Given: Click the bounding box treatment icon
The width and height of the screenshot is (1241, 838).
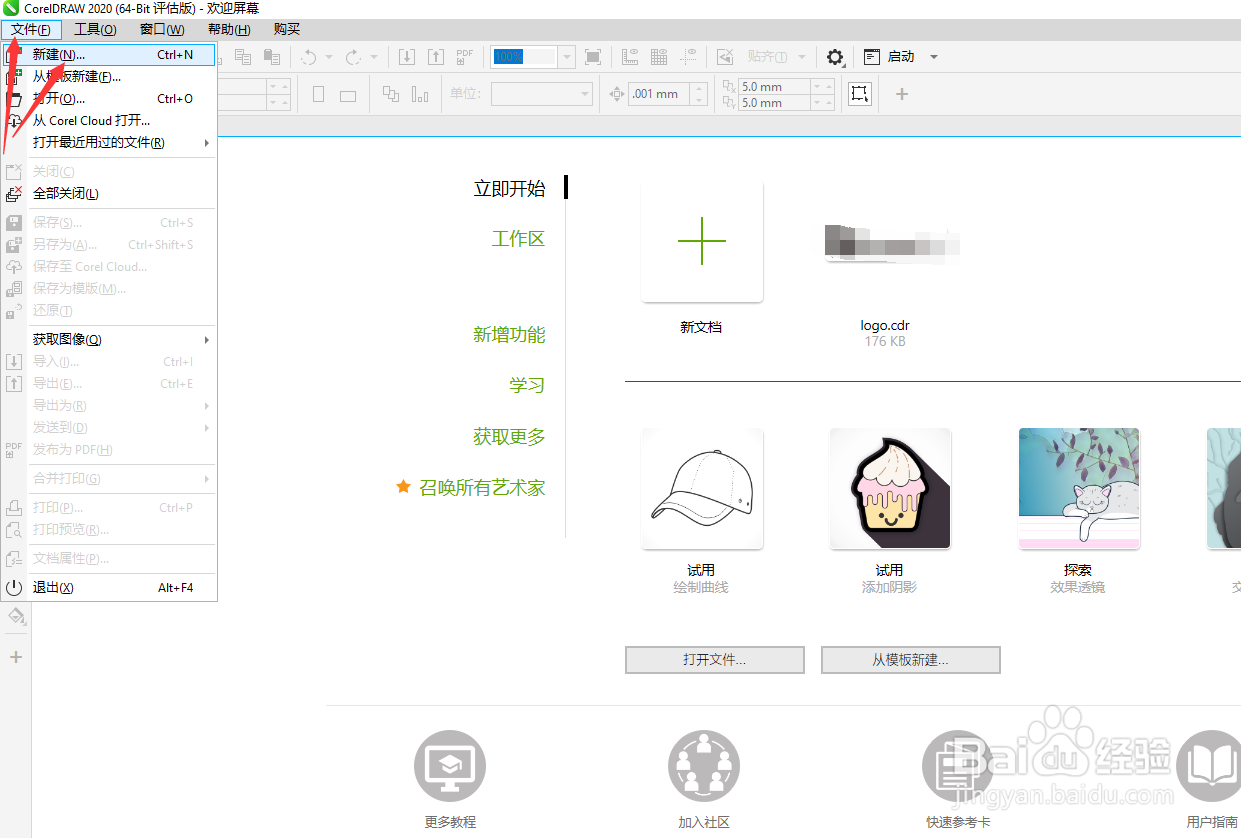Looking at the screenshot, I should tap(859, 94).
